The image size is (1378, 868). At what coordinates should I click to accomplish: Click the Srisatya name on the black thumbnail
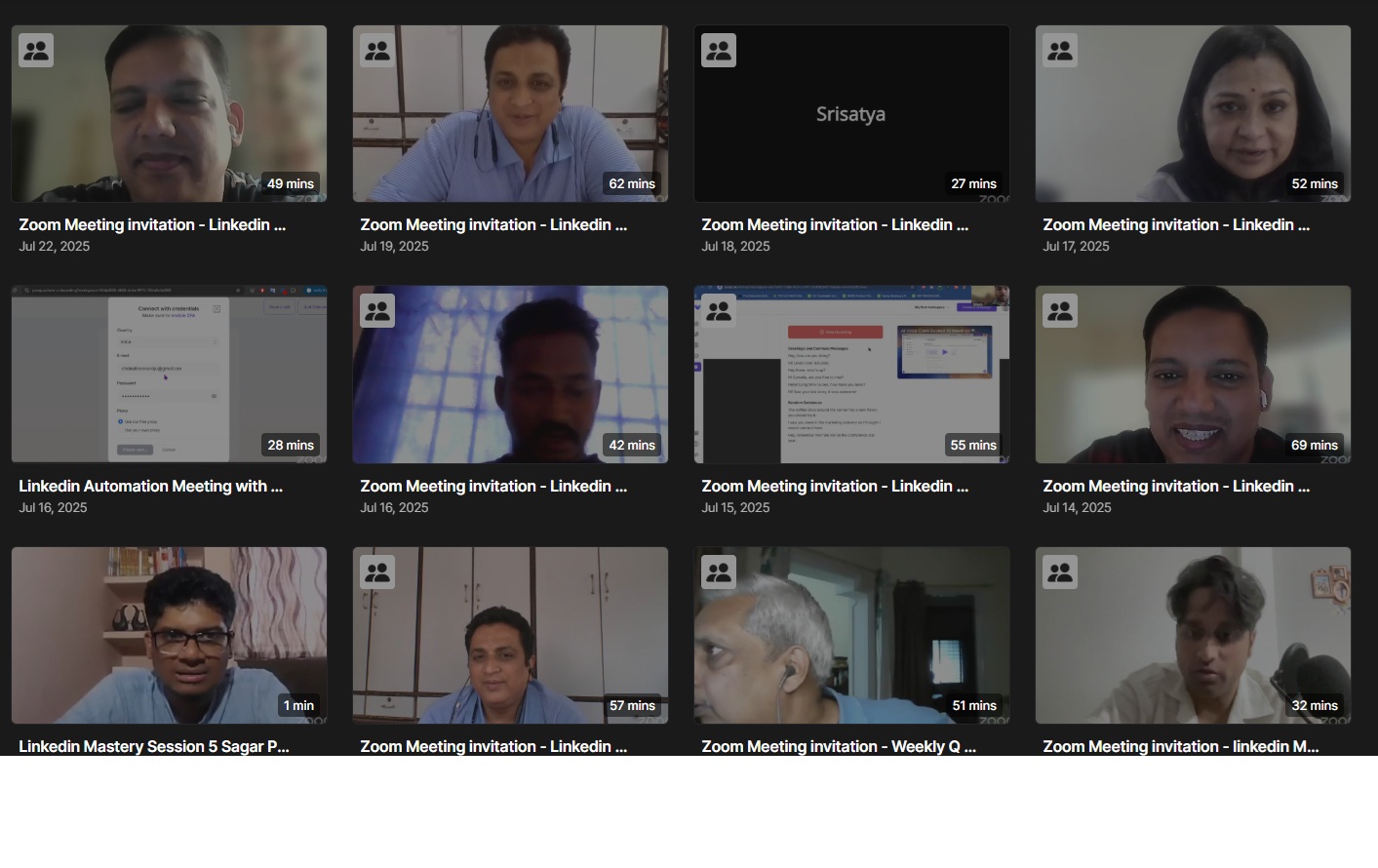850,114
